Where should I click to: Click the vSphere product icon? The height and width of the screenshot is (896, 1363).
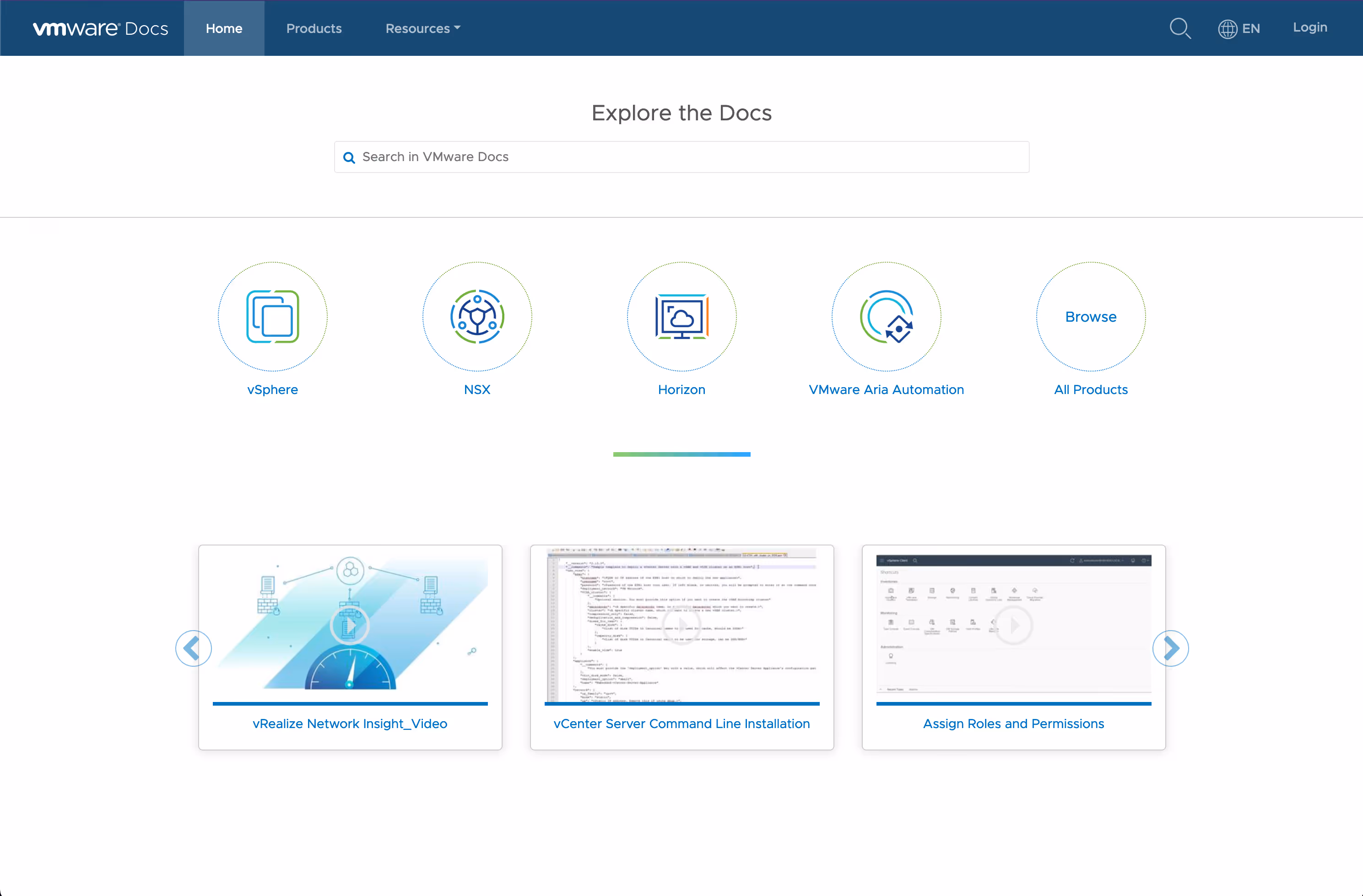point(273,317)
